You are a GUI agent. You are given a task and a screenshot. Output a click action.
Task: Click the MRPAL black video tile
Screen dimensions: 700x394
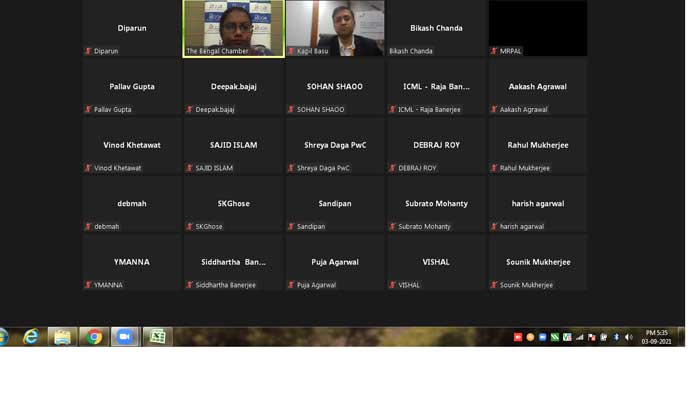[538, 28]
